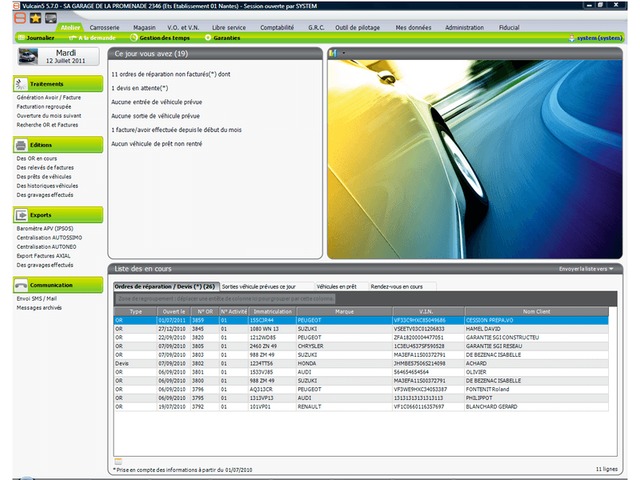Click the Génération Avoir / Facture link
The width and height of the screenshot is (640, 480).
(x=49, y=97)
